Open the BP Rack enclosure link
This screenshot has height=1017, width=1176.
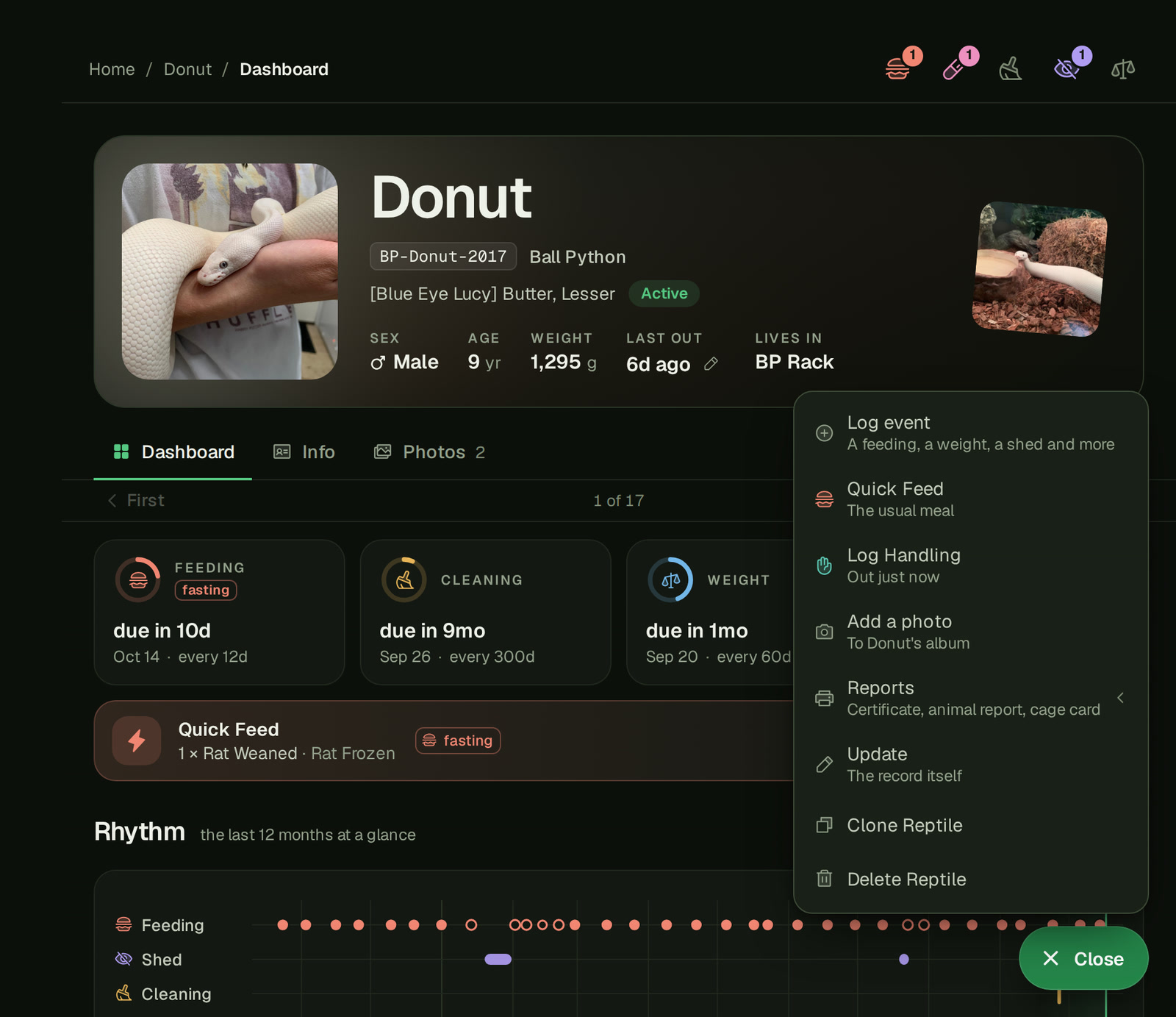[x=794, y=362]
